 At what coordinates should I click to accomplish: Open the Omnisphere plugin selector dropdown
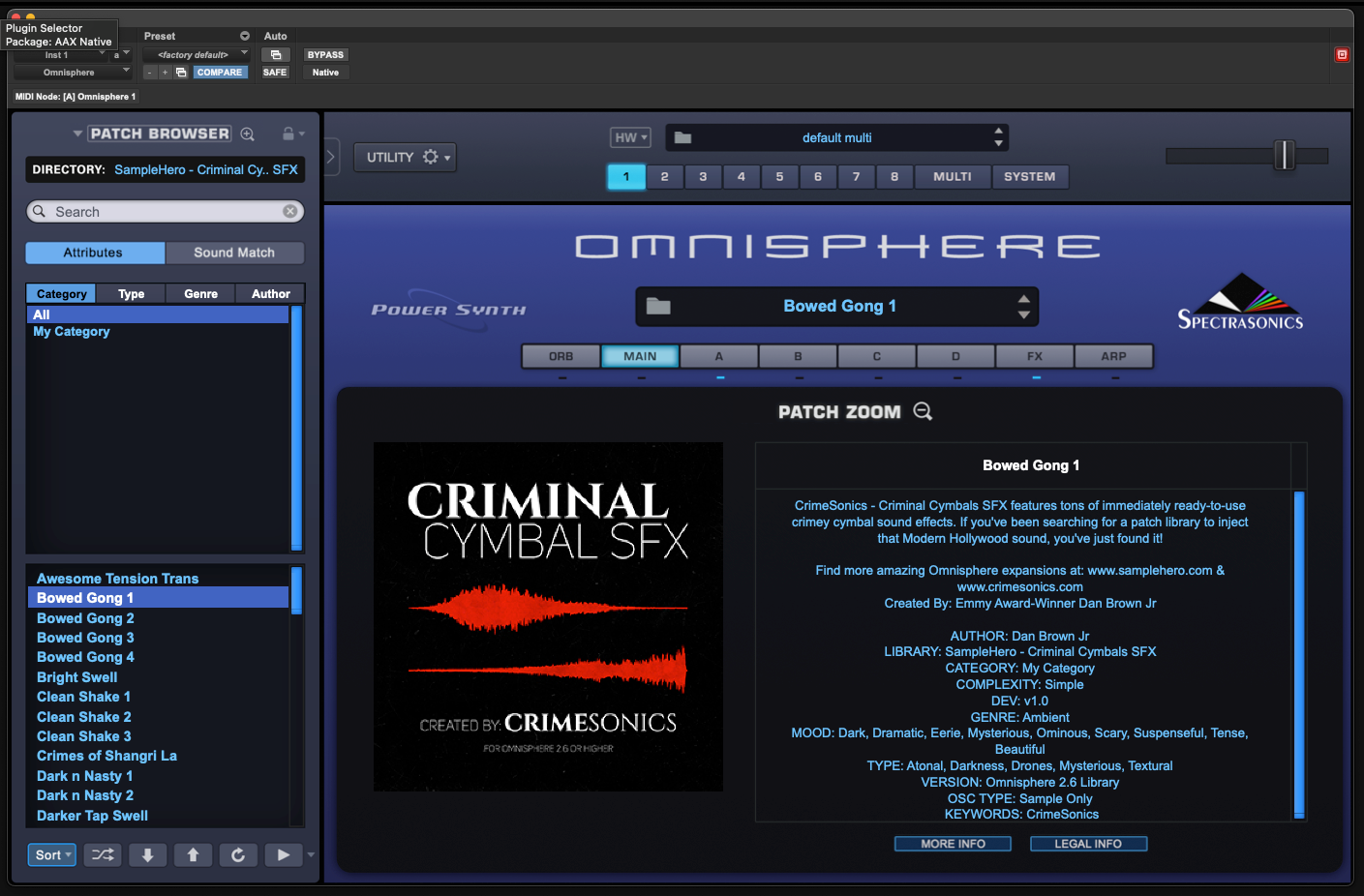coord(74,73)
